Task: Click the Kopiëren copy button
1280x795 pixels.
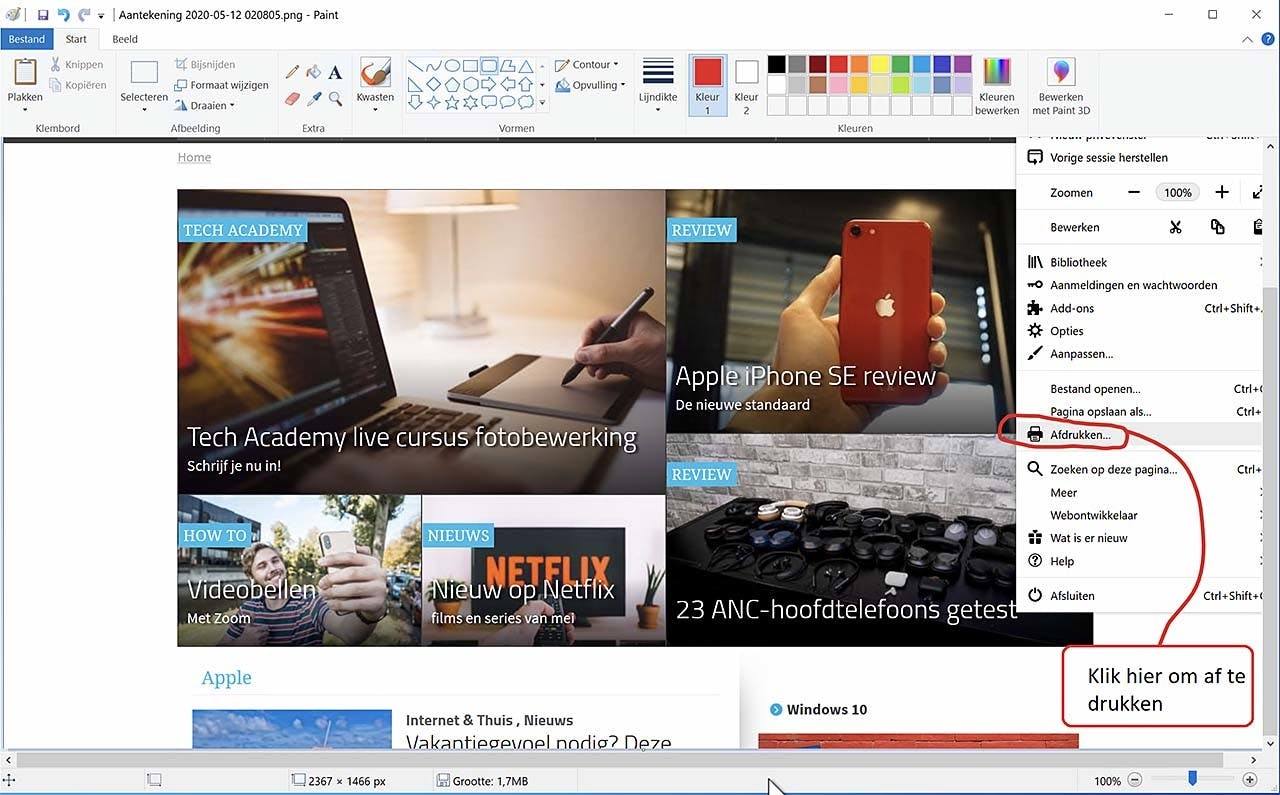Action: coord(77,85)
